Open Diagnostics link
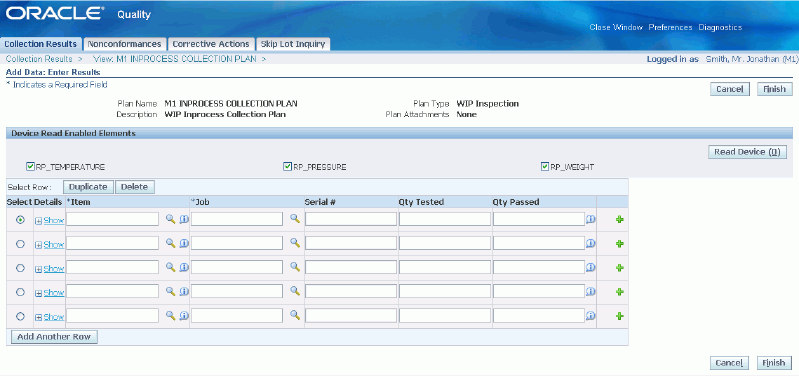This screenshot has height=376, width=799. [x=720, y=28]
